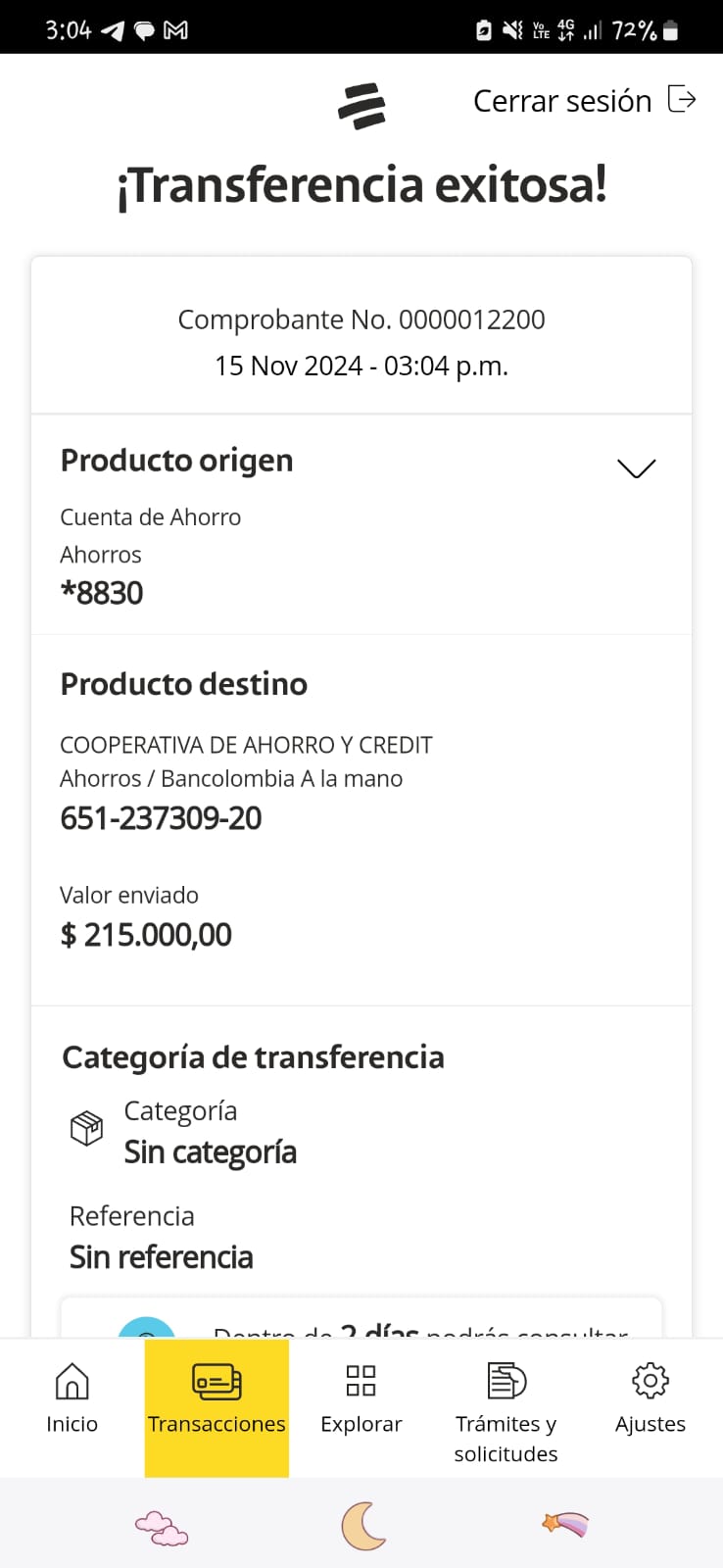Tap the shooting star icon
Viewport: 723px width, 1568px height.
click(x=565, y=1524)
